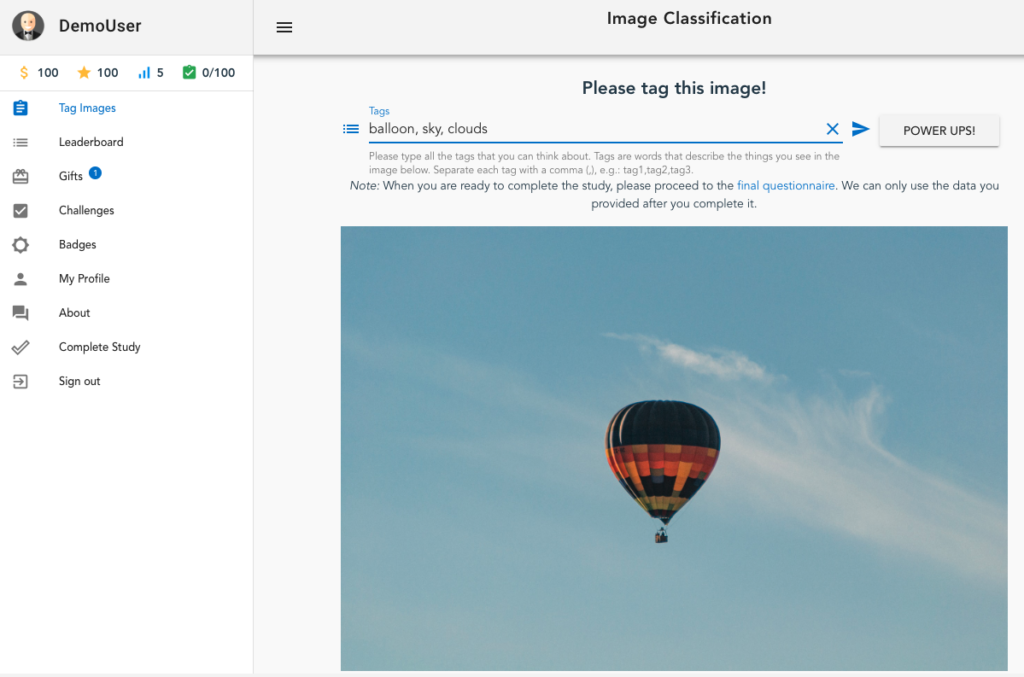Click the bar chart level icon
The width and height of the screenshot is (1024, 677).
point(144,72)
